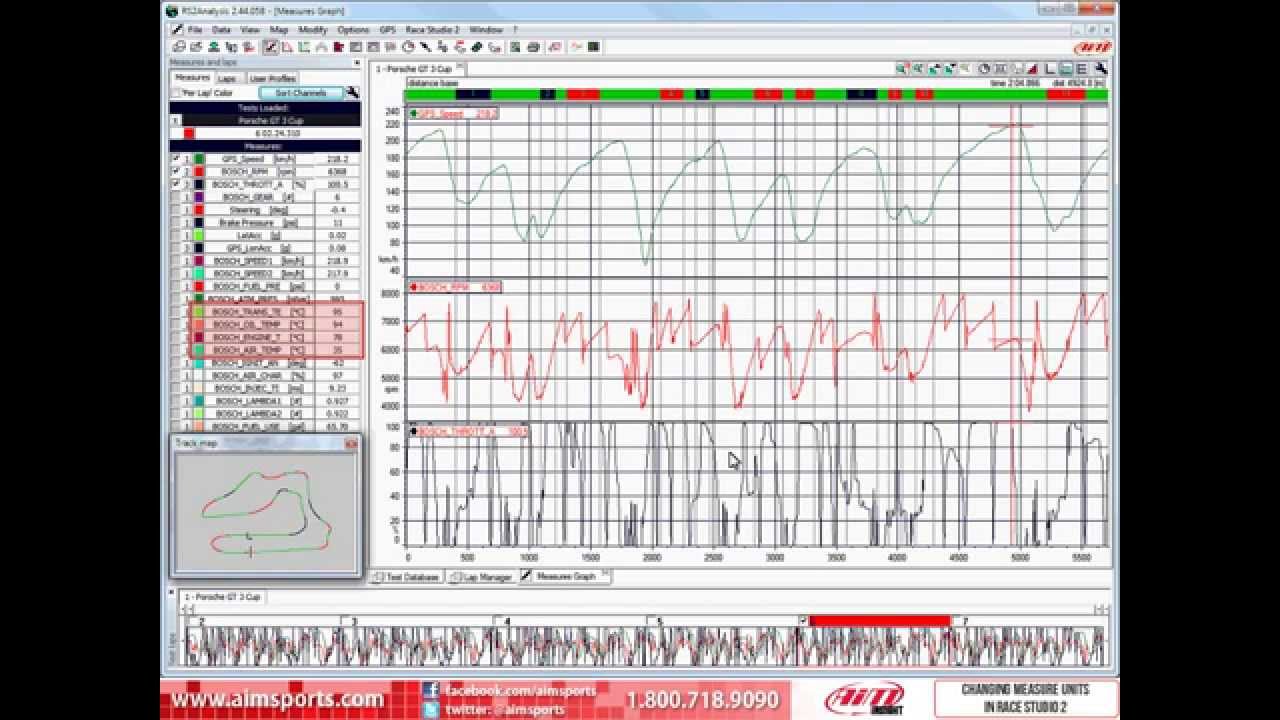
Task: Click the leftmost magnifier toolbar icon
Action: (178, 46)
